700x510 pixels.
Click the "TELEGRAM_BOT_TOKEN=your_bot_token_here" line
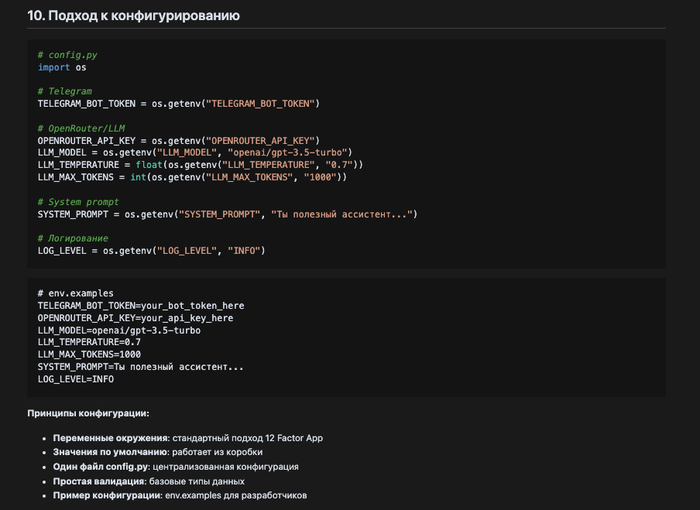pos(141,306)
